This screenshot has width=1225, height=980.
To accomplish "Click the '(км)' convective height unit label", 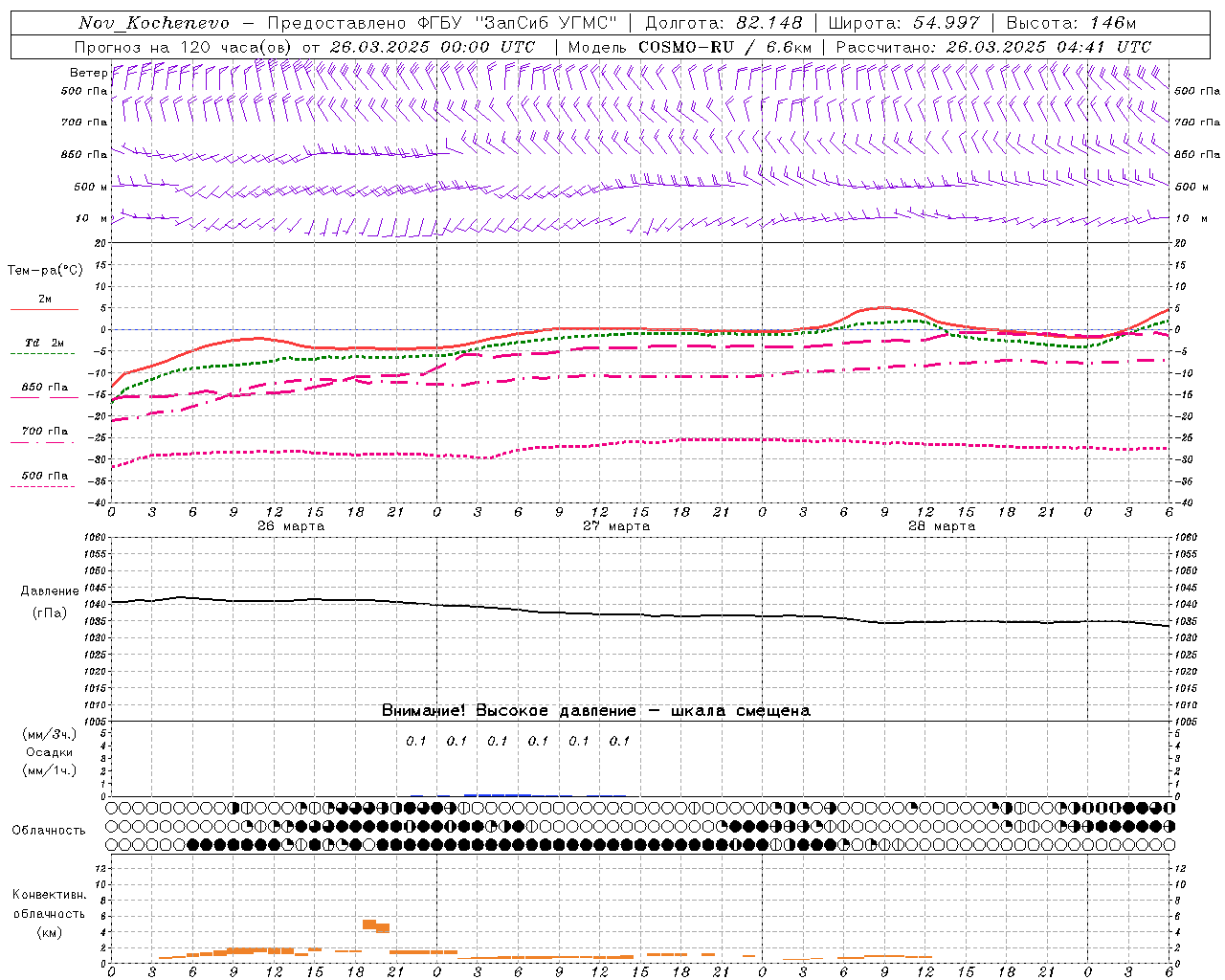I will pyautogui.click(x=49, y=932).
